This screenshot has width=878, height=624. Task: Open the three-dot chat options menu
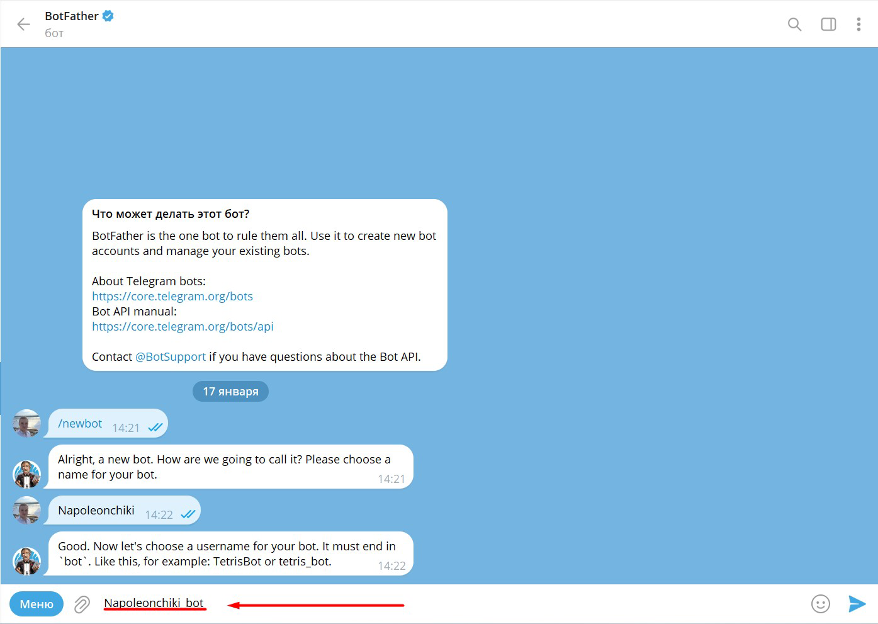click(x=858, y=24)
